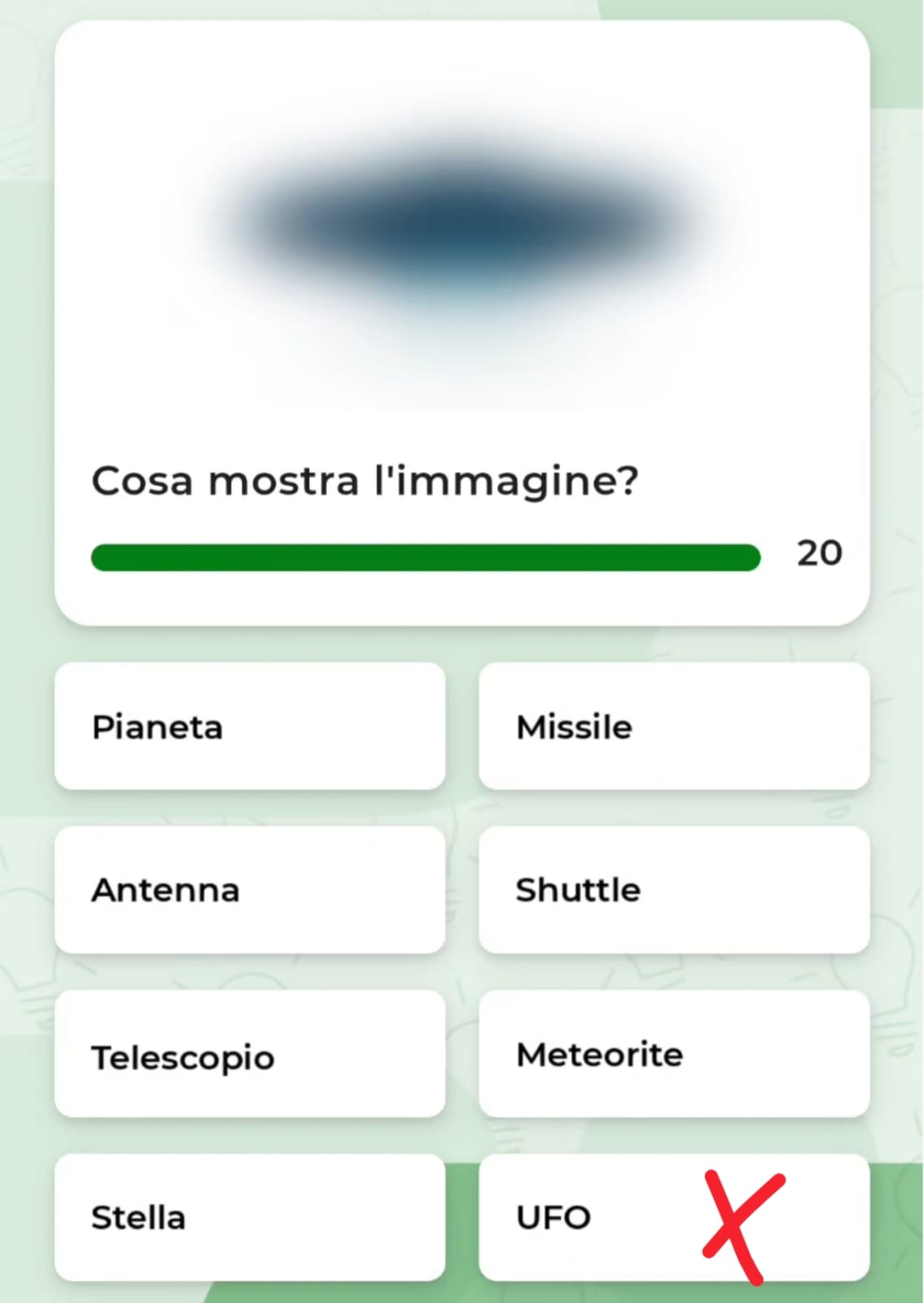Tap the answer card below Pianeta
Screen dimensions: 924x1303
tap(249, 890)
